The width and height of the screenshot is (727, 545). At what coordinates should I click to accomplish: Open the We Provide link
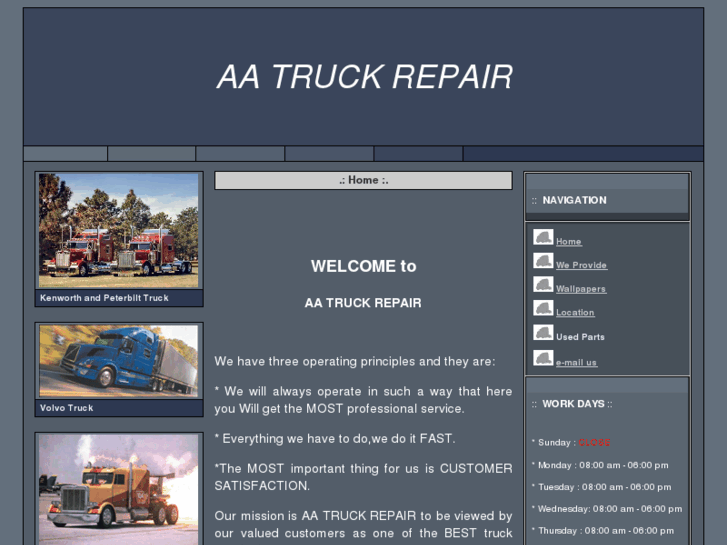(581, 265)
